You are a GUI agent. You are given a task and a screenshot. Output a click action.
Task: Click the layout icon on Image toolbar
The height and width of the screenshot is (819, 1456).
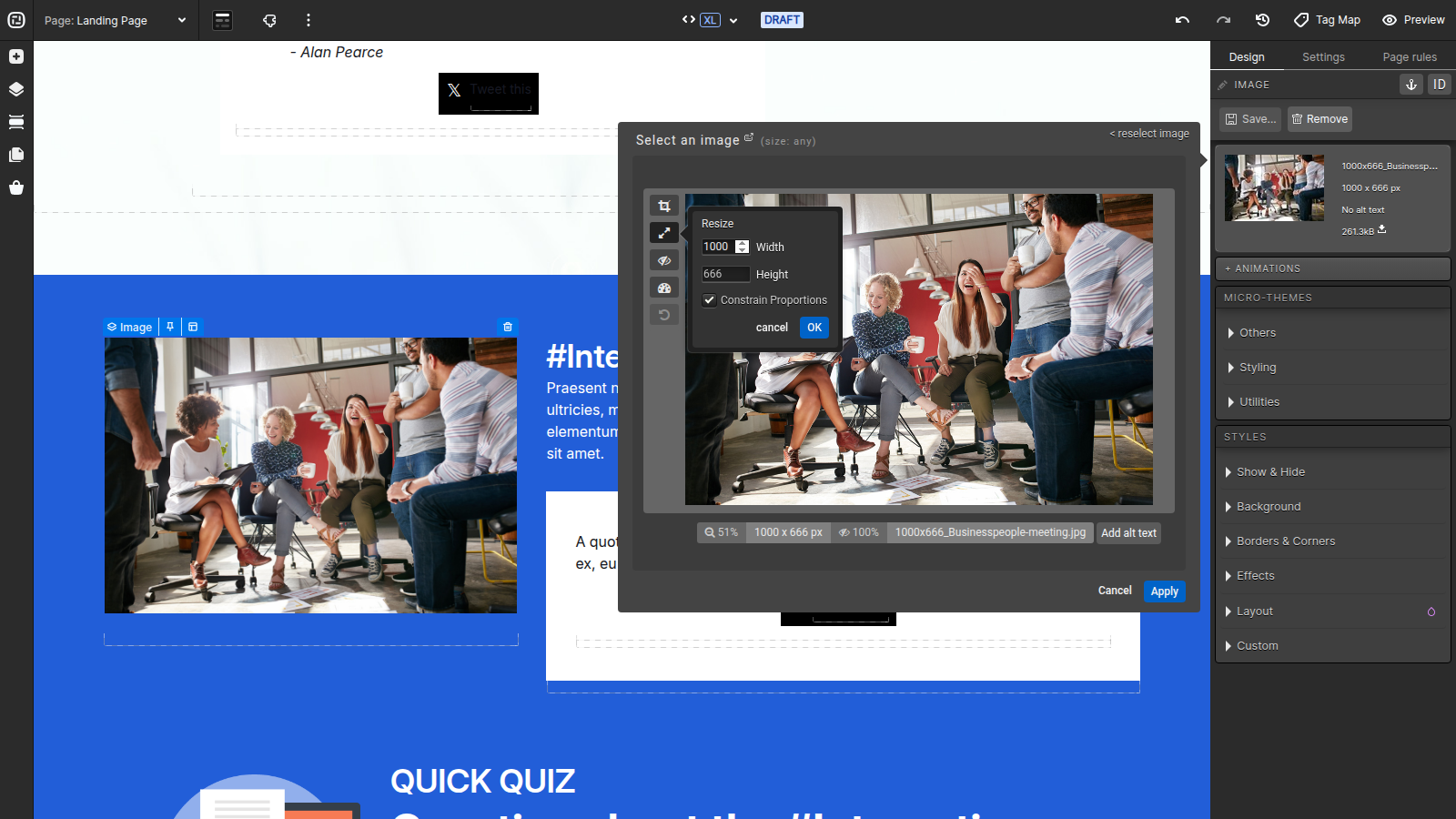point(193,327)
